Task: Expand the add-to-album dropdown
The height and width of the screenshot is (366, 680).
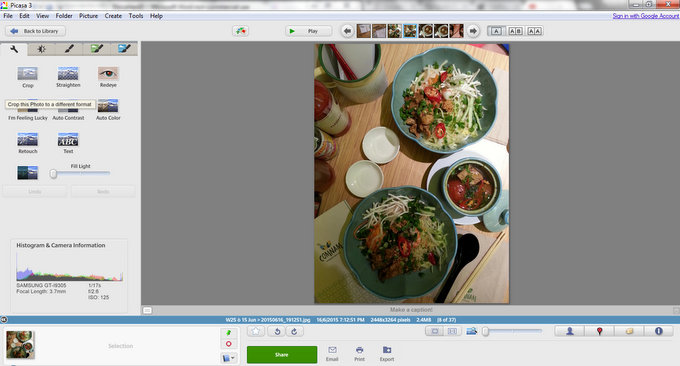Action: point(229,358)
